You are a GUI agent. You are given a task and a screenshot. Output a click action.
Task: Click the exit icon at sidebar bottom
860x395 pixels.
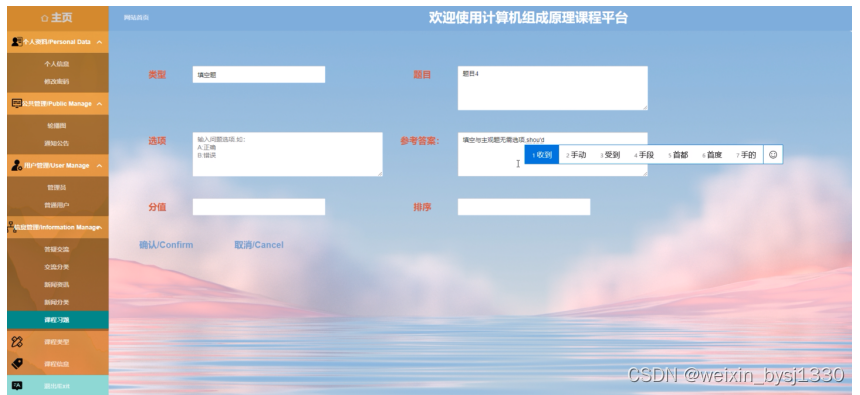[x=16, y=386]
